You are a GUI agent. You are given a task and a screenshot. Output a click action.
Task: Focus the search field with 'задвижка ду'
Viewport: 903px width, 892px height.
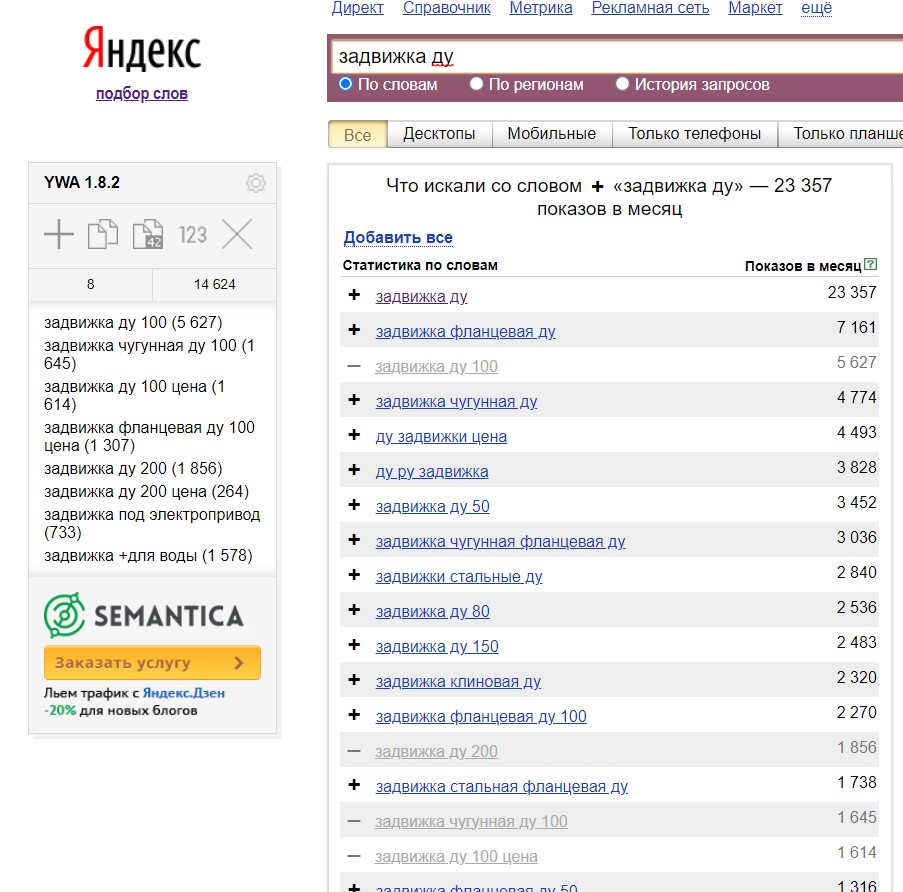pyautogui.click(x=616, y=56)
